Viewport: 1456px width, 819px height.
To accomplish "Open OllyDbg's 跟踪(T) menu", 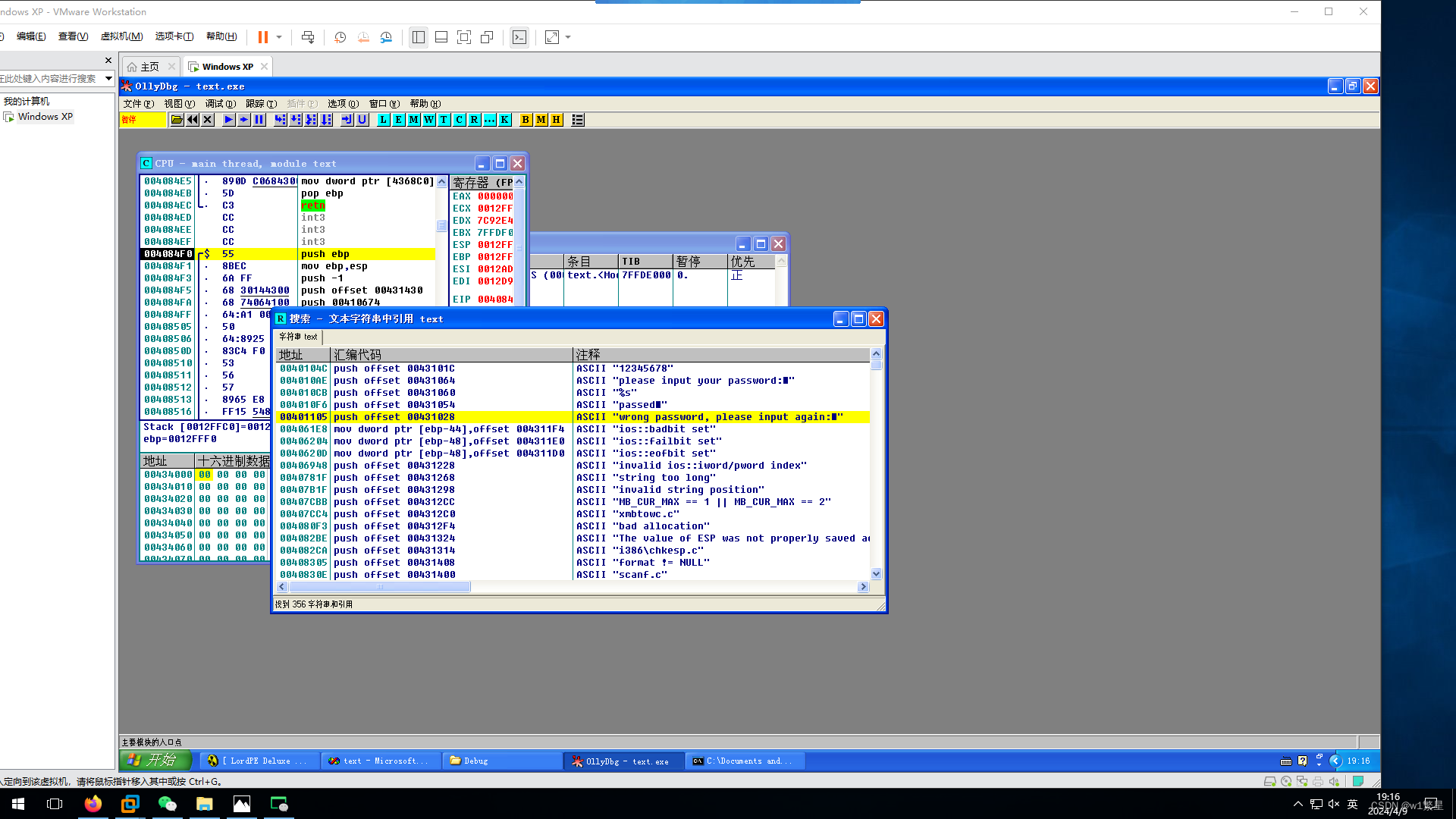I will click(x=262, y=104).
